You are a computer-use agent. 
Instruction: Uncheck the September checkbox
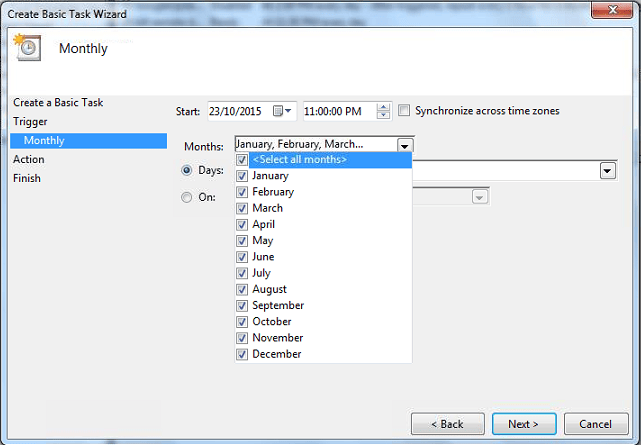242,306
